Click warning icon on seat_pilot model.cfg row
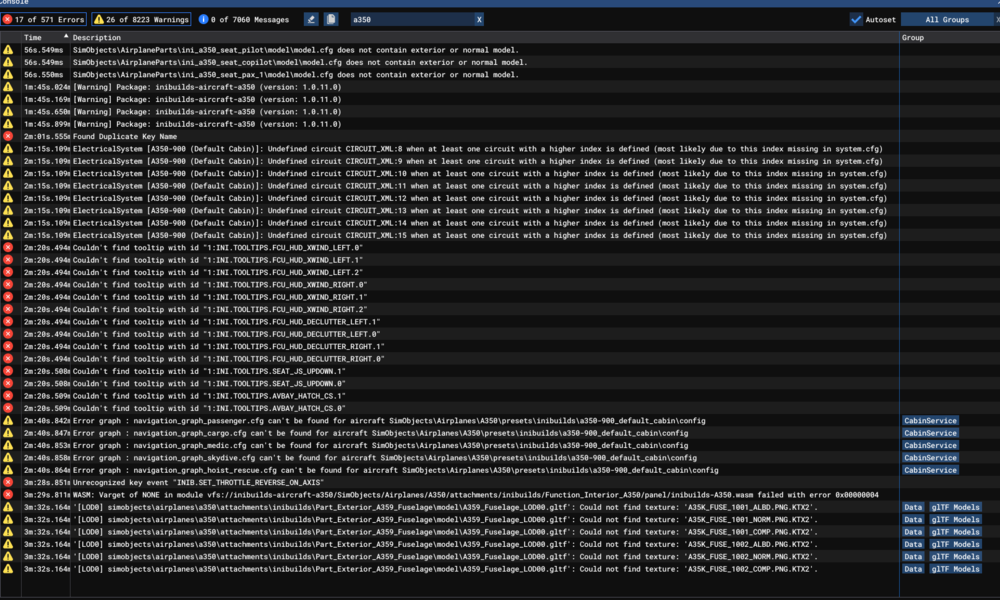This screenshot has height=600, width=1000. (x=9, y=49)
